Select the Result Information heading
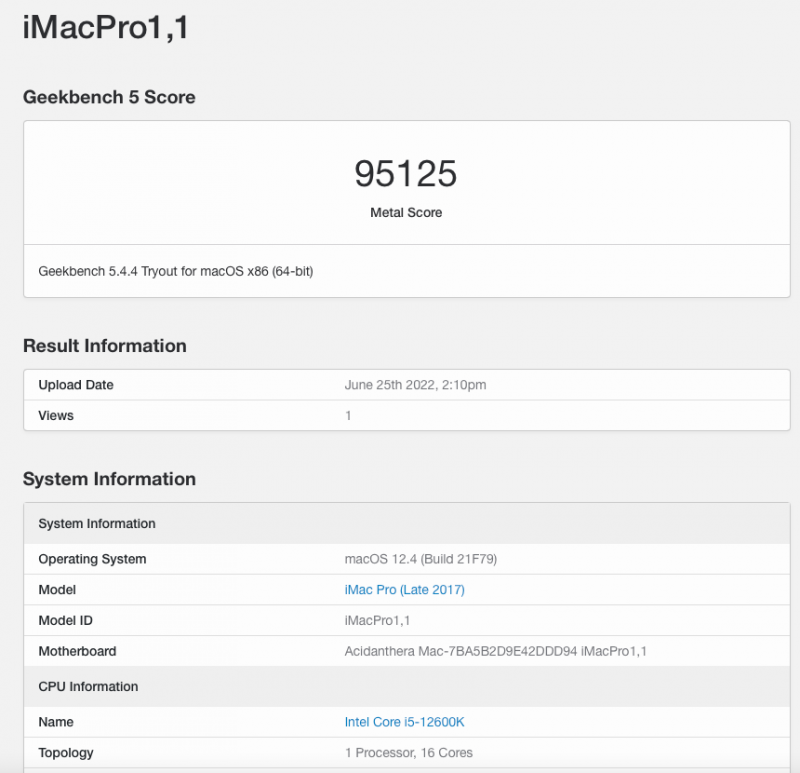Screen dimensions: 800x773 pos(105,346)
